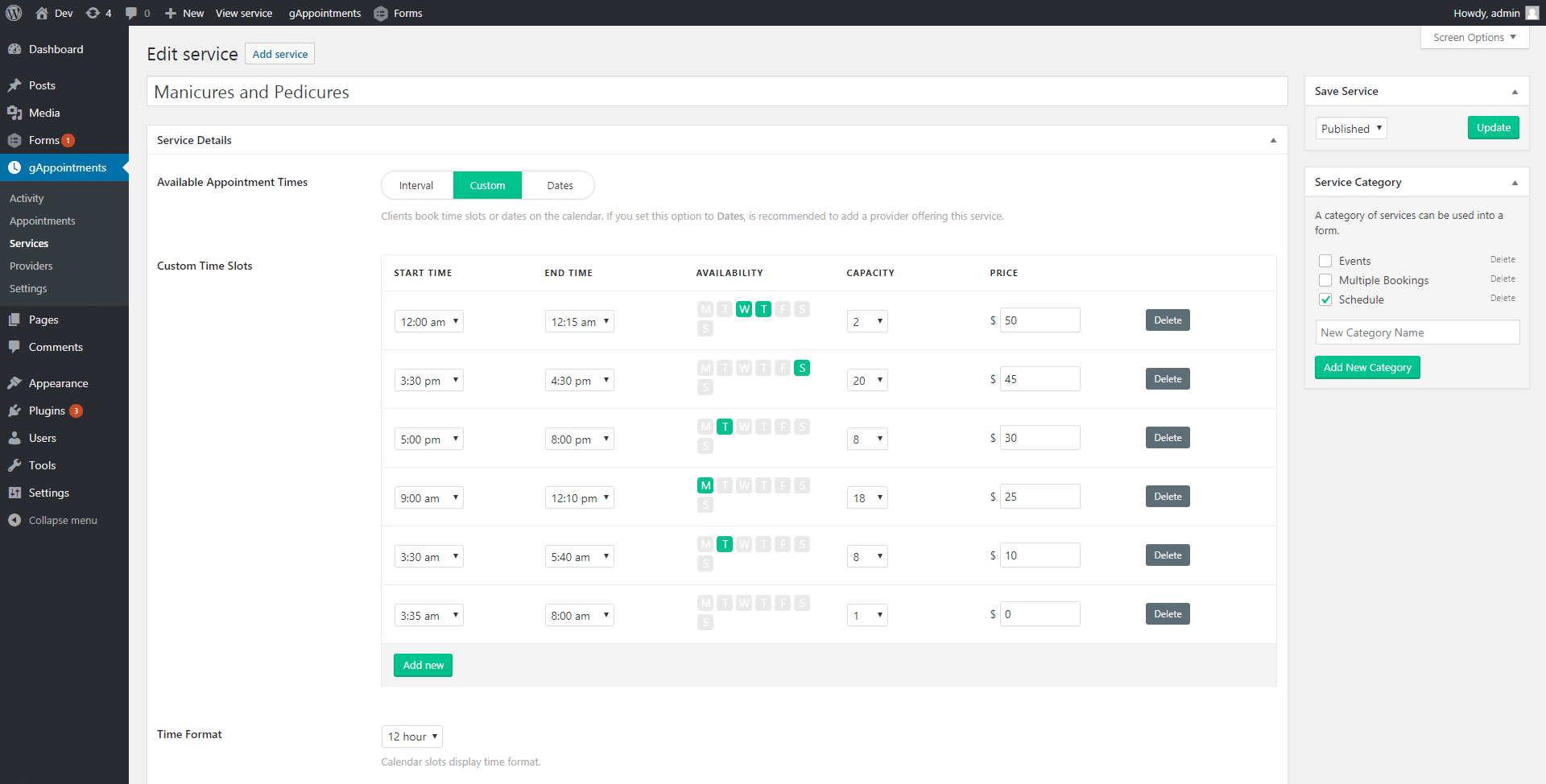Open Appearance section in sidebar
This screenshot has width=1546, height=784.
coord(58,383)
